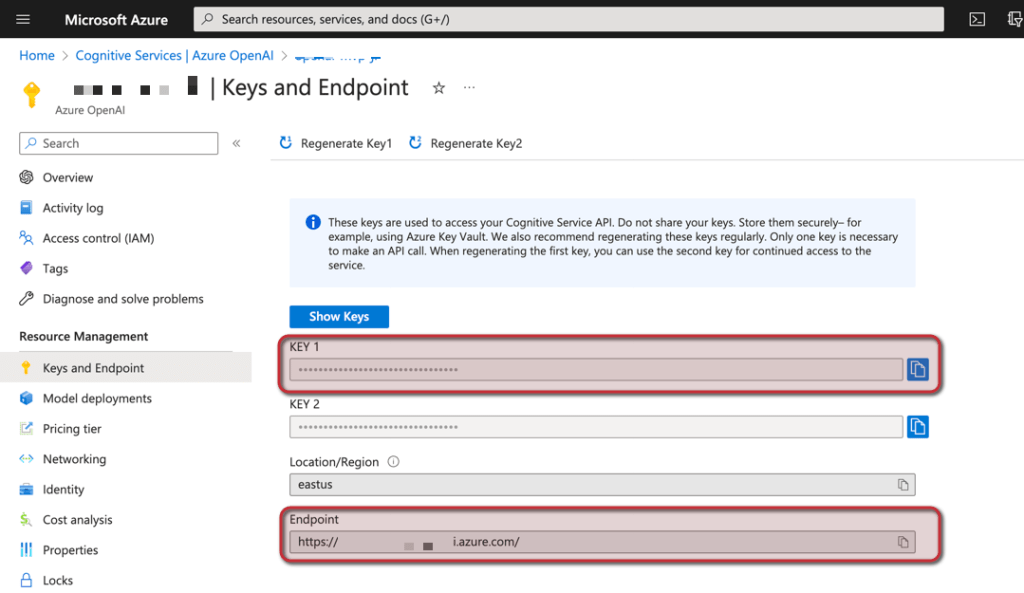1024x593 pixels.
Task: Open Cloud Shell from top bar
Action: [977, 19]
